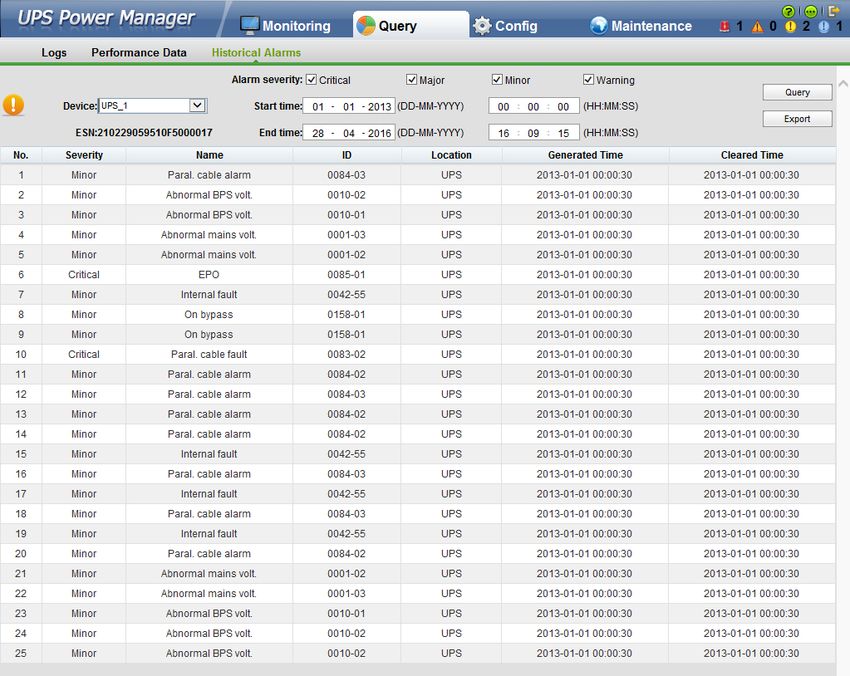Click 'Critical' severity in row 6
Screen dimensions: 850x676
[84, 275]
